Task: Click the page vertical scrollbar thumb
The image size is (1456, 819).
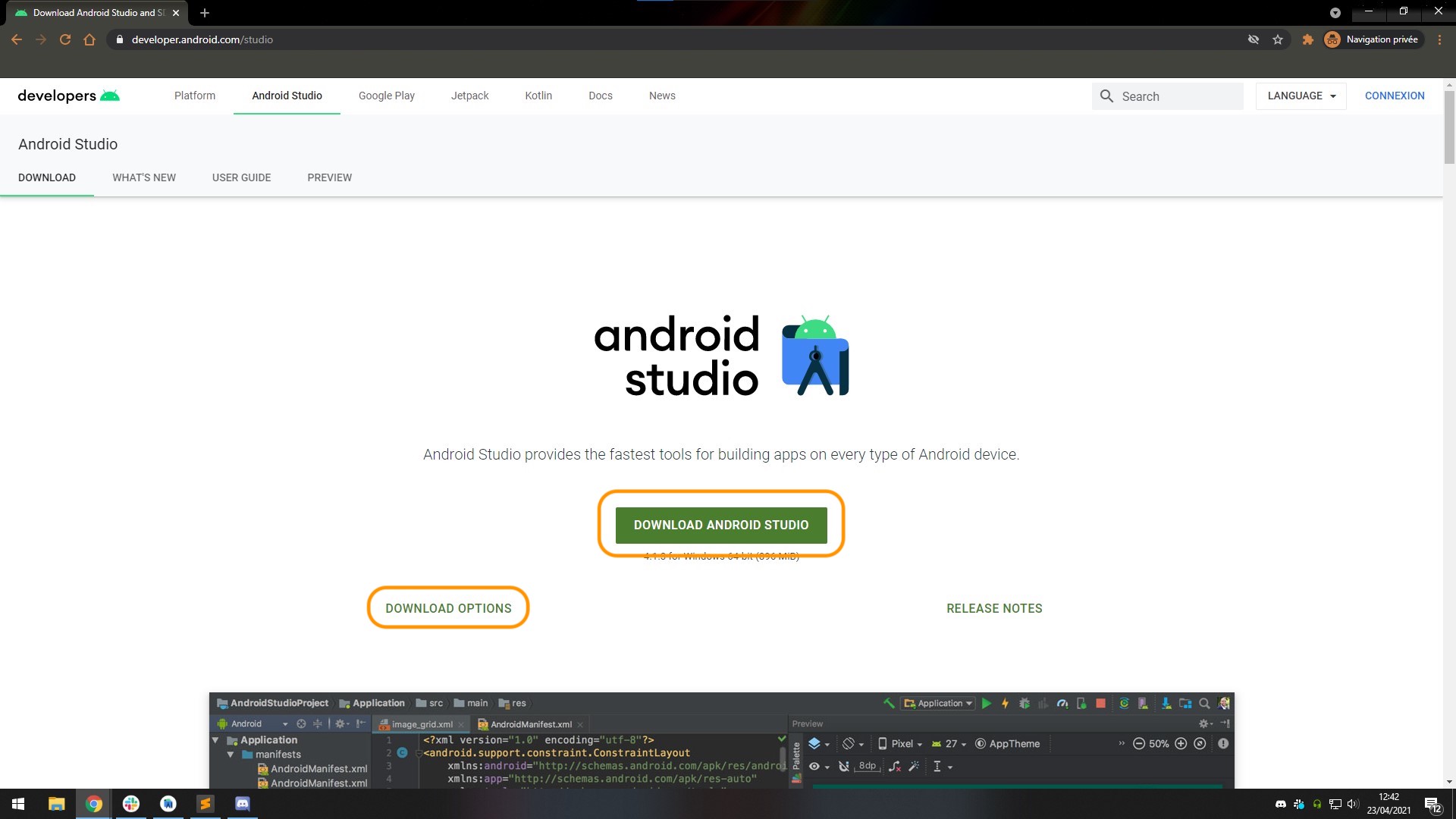Action: coord(1449,126)
